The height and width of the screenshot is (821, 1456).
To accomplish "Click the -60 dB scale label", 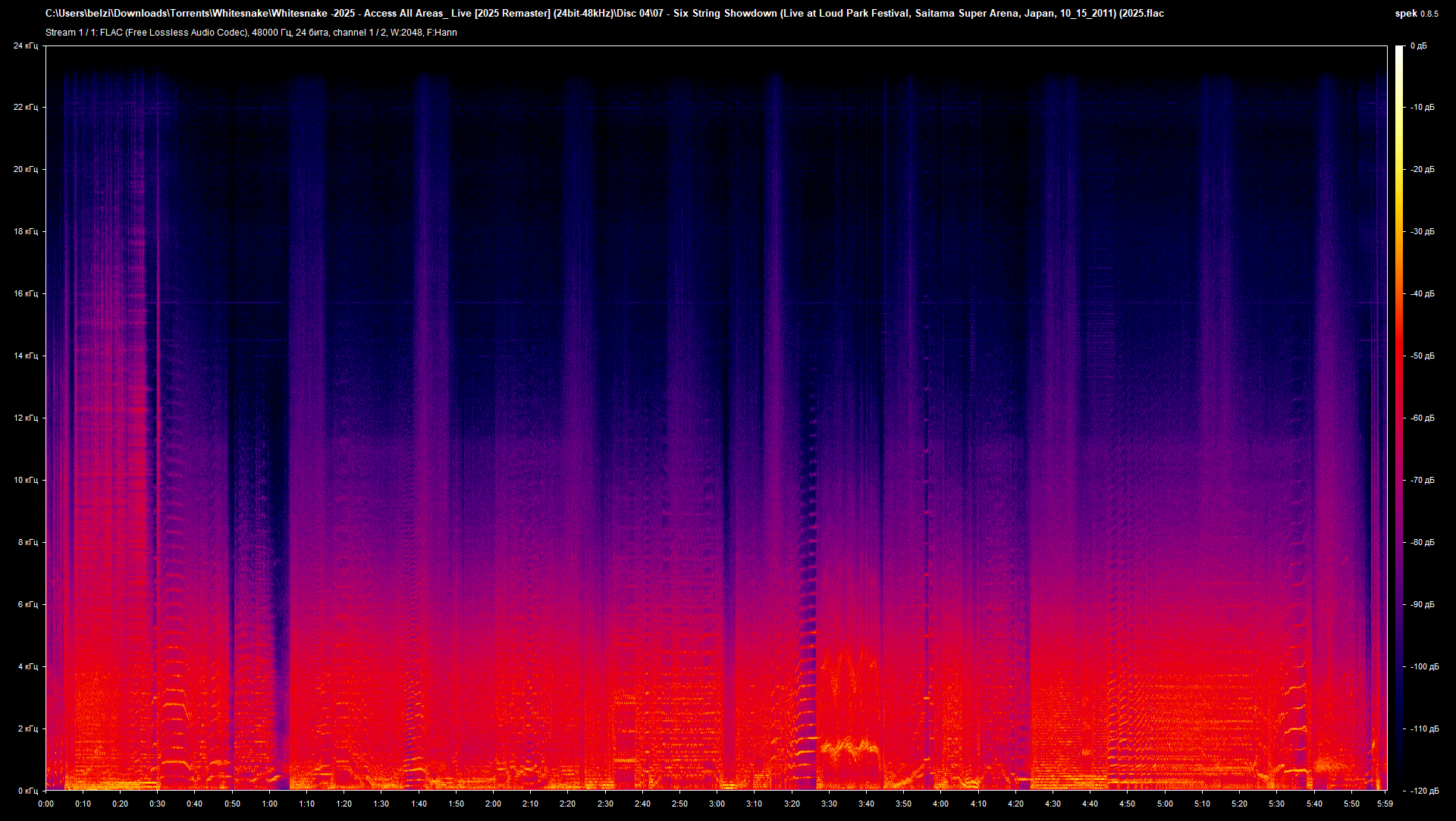I will [1422, 418].
